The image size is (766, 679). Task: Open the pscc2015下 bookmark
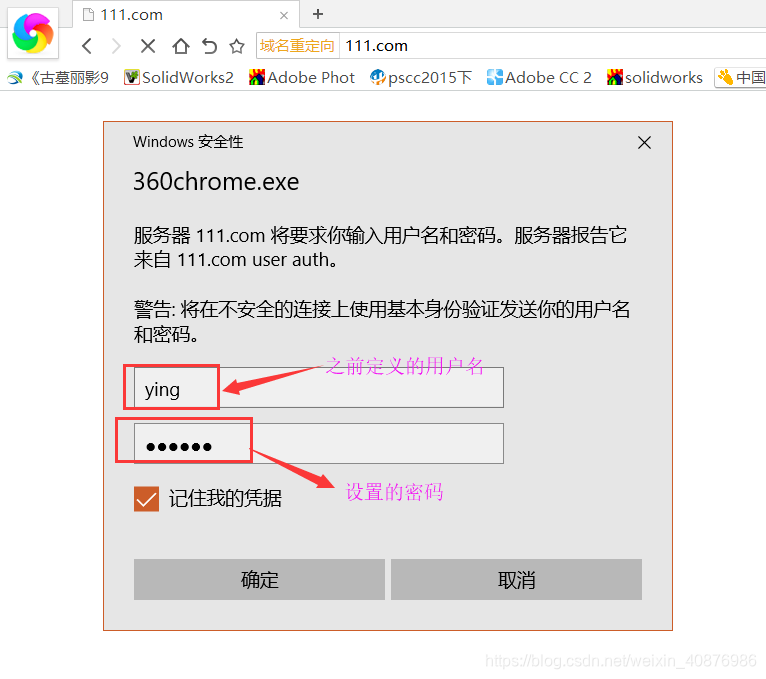point(421,78)
